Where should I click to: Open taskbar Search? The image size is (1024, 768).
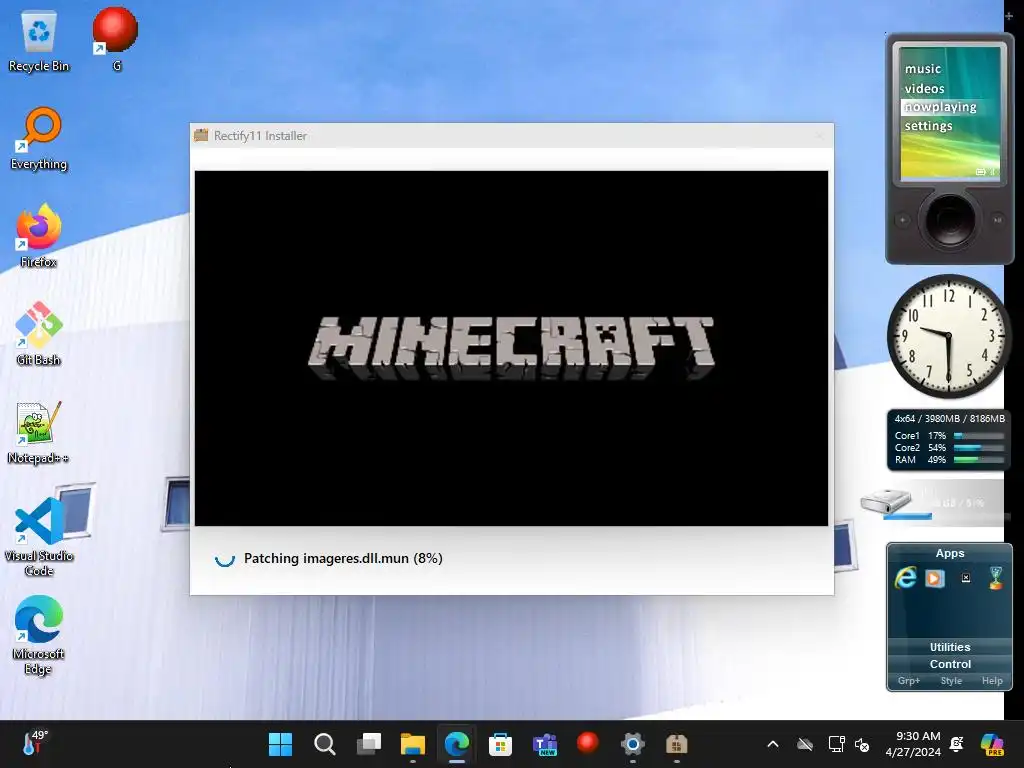tap(325, 744)
